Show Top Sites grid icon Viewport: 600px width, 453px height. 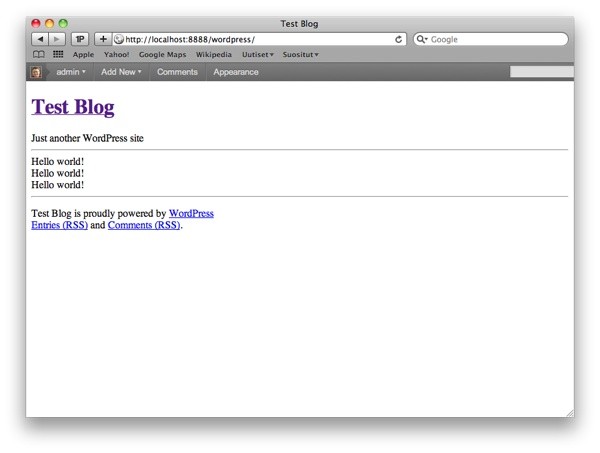[x=58, y=55]
